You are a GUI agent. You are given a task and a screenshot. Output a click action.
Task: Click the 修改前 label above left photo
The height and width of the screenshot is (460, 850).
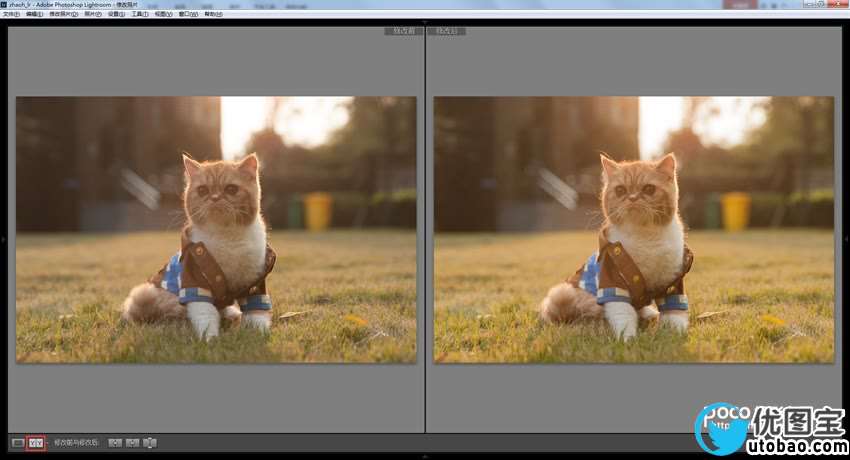tap(402, 31)
